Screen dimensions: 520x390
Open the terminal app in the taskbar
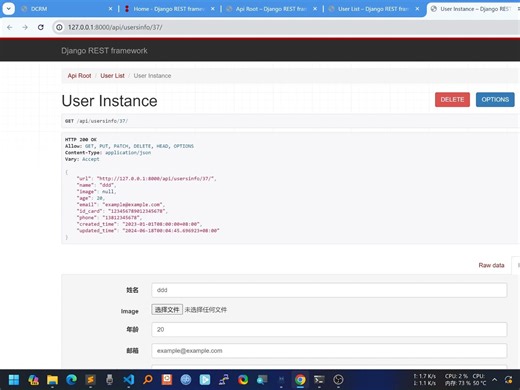(319, 380)
